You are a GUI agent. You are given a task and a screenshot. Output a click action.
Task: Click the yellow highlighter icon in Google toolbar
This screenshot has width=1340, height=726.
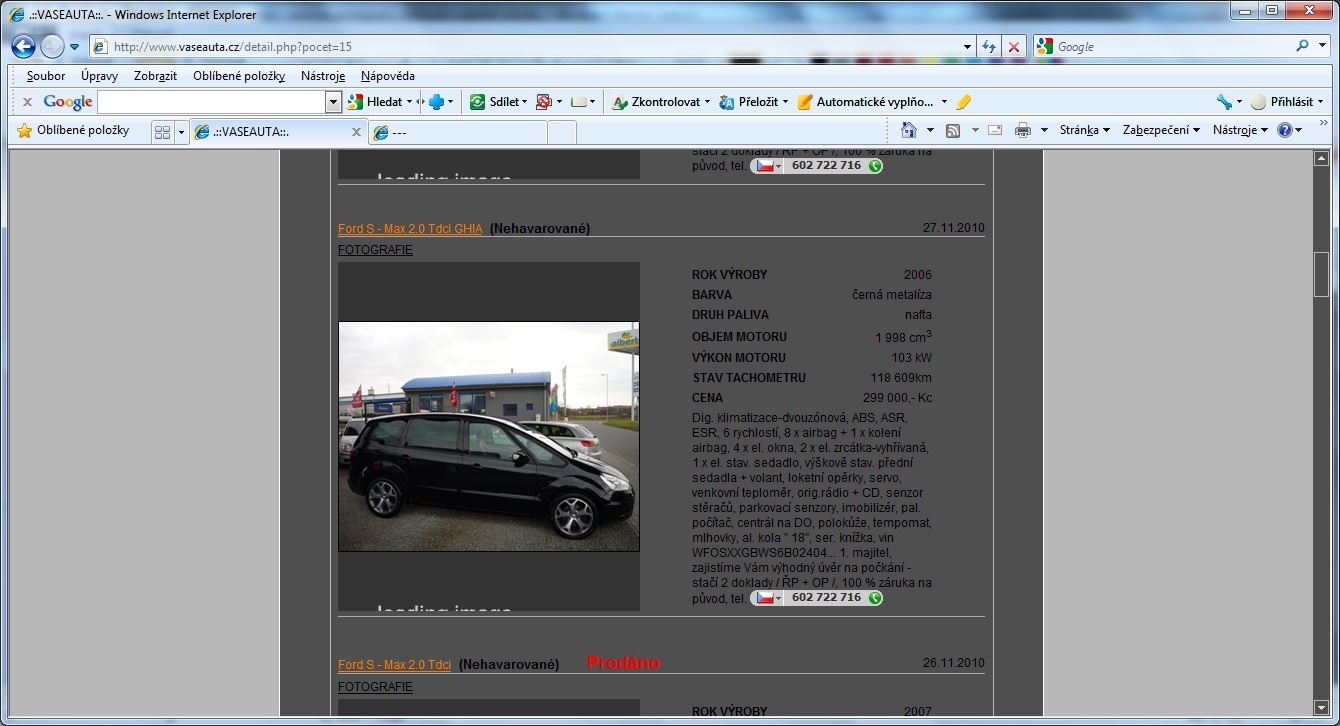pyautogui.click(x=963, y=102)
